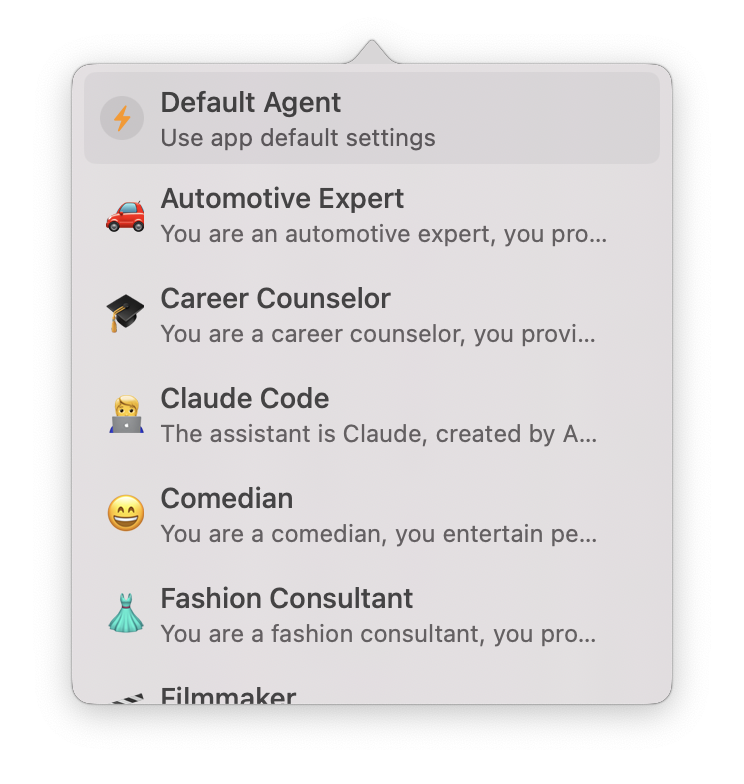744x784 pixels.
Task: Click "You are a comedian" description
Action: pyautogui.click(x=378, y=535)
